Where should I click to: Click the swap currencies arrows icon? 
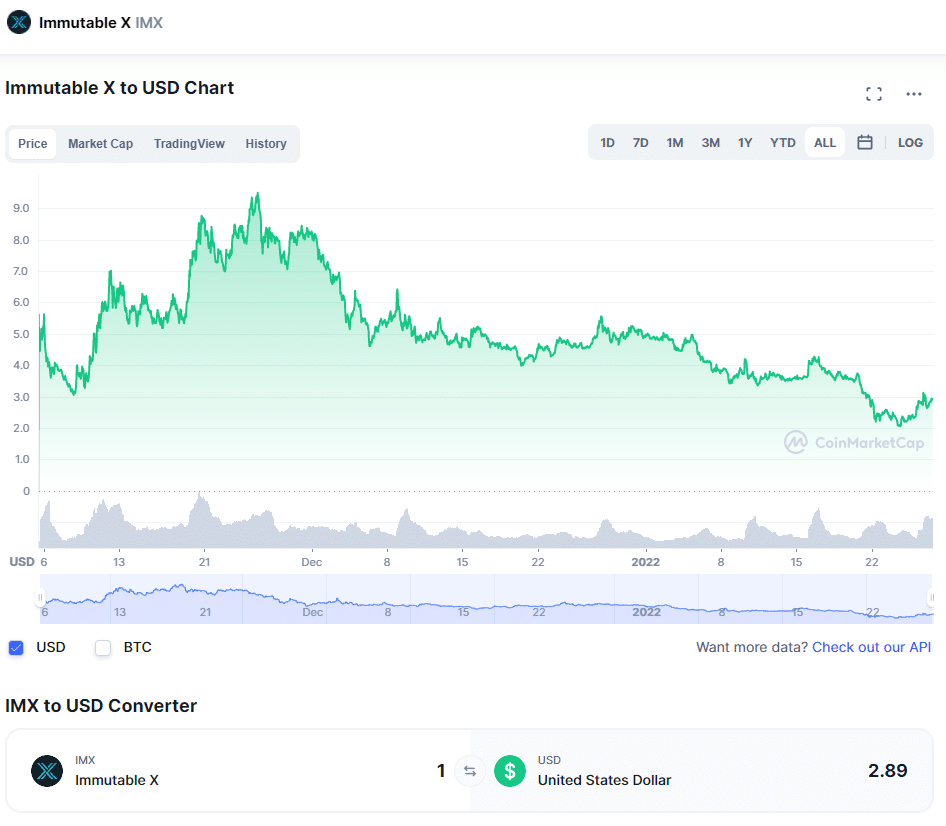coord(469,771)
